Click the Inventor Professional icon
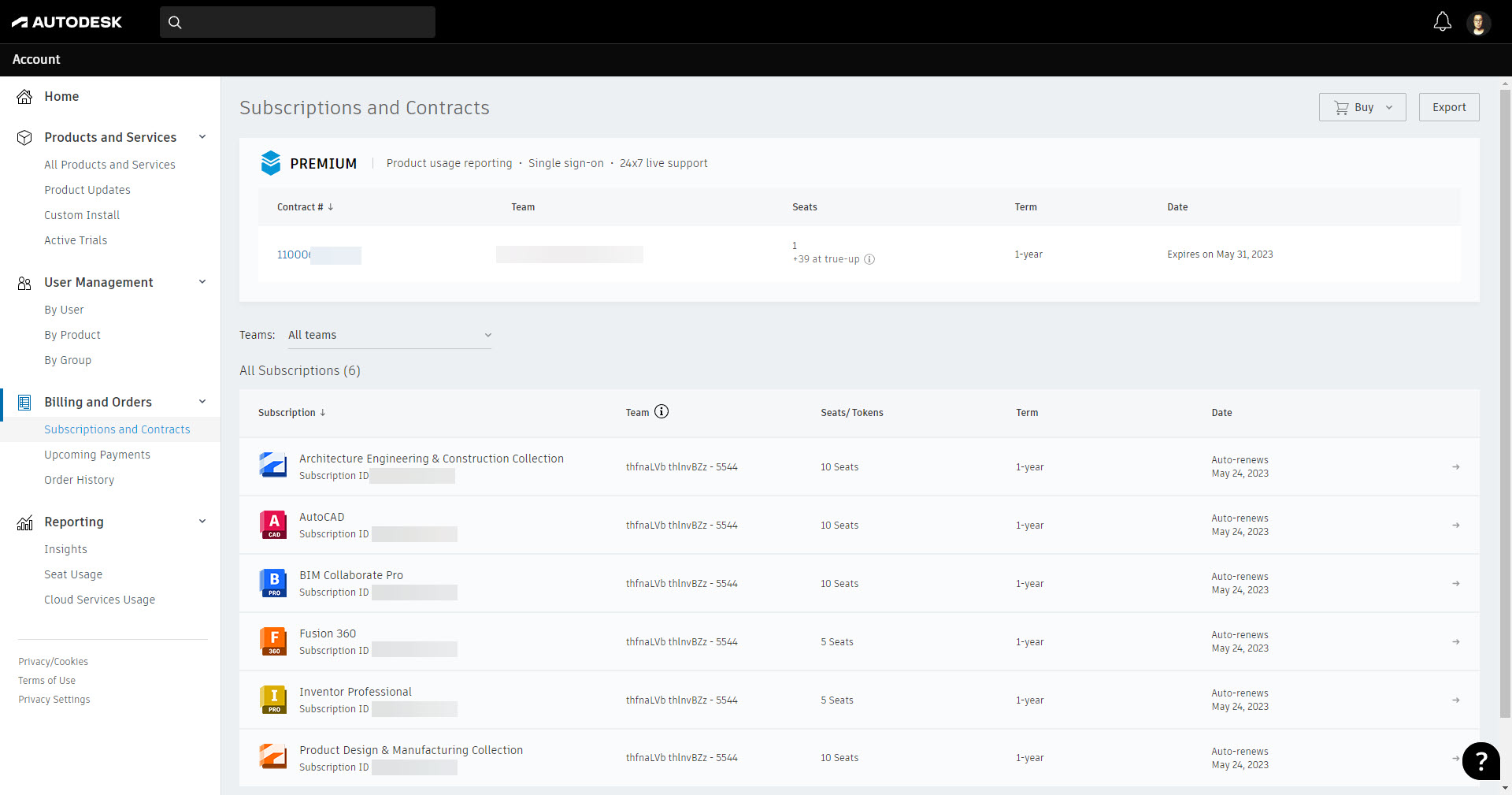 (x=273, y=699)
